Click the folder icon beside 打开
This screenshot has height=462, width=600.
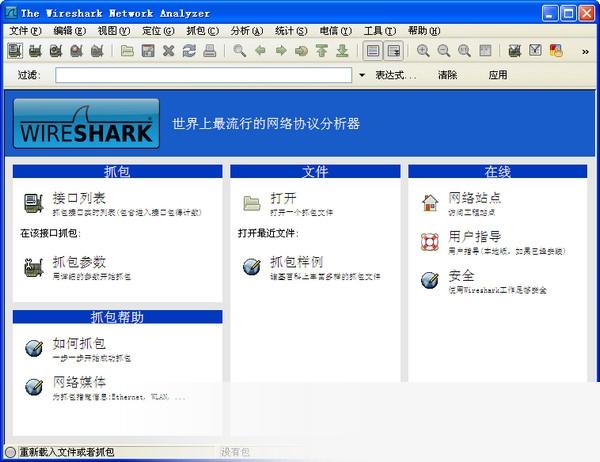tap(252, 203)
